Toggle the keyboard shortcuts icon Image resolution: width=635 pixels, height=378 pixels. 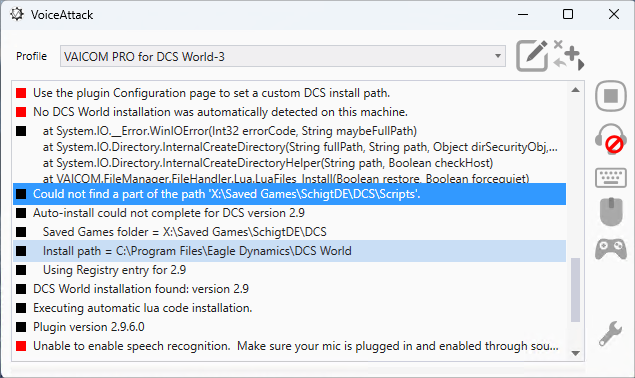611,178
